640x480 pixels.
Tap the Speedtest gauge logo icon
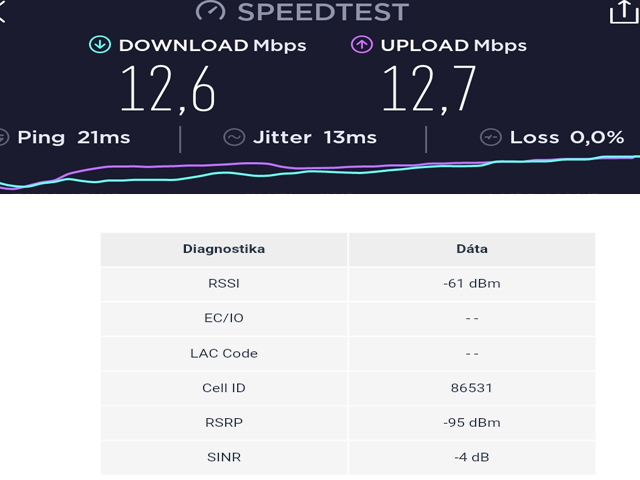click(x=210, y=11)
